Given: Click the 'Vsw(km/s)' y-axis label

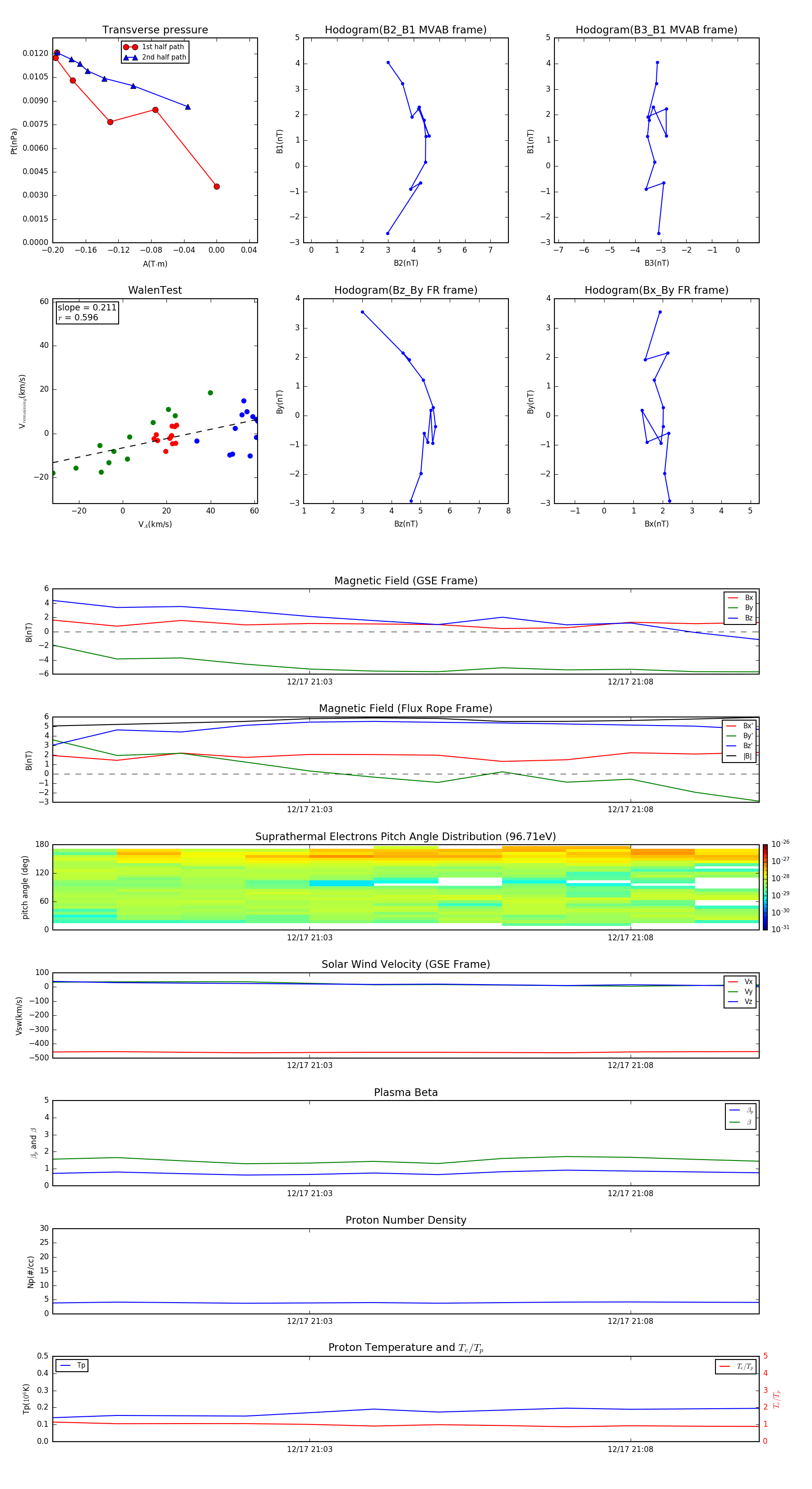Looking at the screenshot, I should [19, 1016].
